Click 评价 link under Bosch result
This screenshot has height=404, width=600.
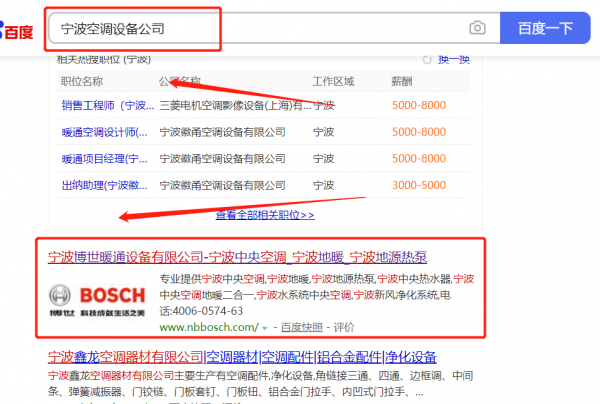click(x=344, y=327)
